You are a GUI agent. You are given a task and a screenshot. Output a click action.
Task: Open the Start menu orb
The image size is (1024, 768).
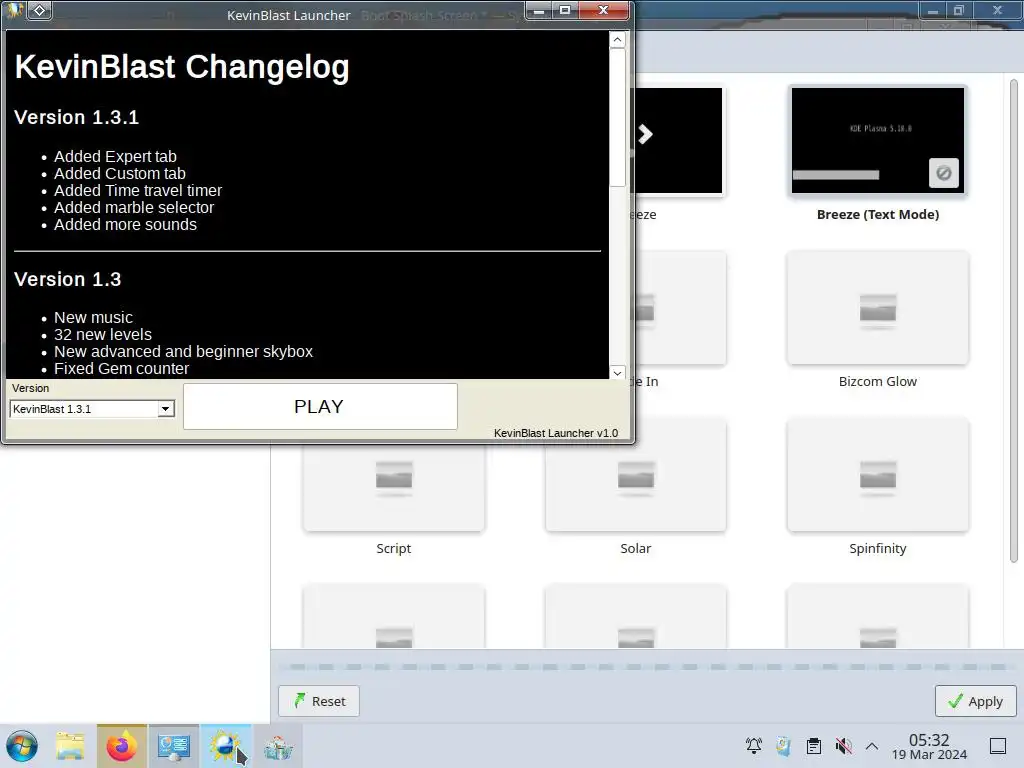pyautogui.click(x=22, y=746)
